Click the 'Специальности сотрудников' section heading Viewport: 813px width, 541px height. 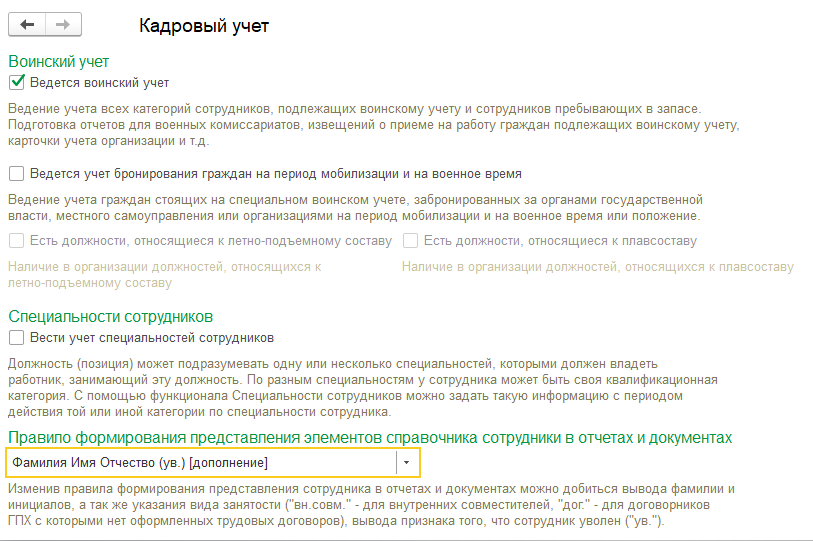point(110,316)
